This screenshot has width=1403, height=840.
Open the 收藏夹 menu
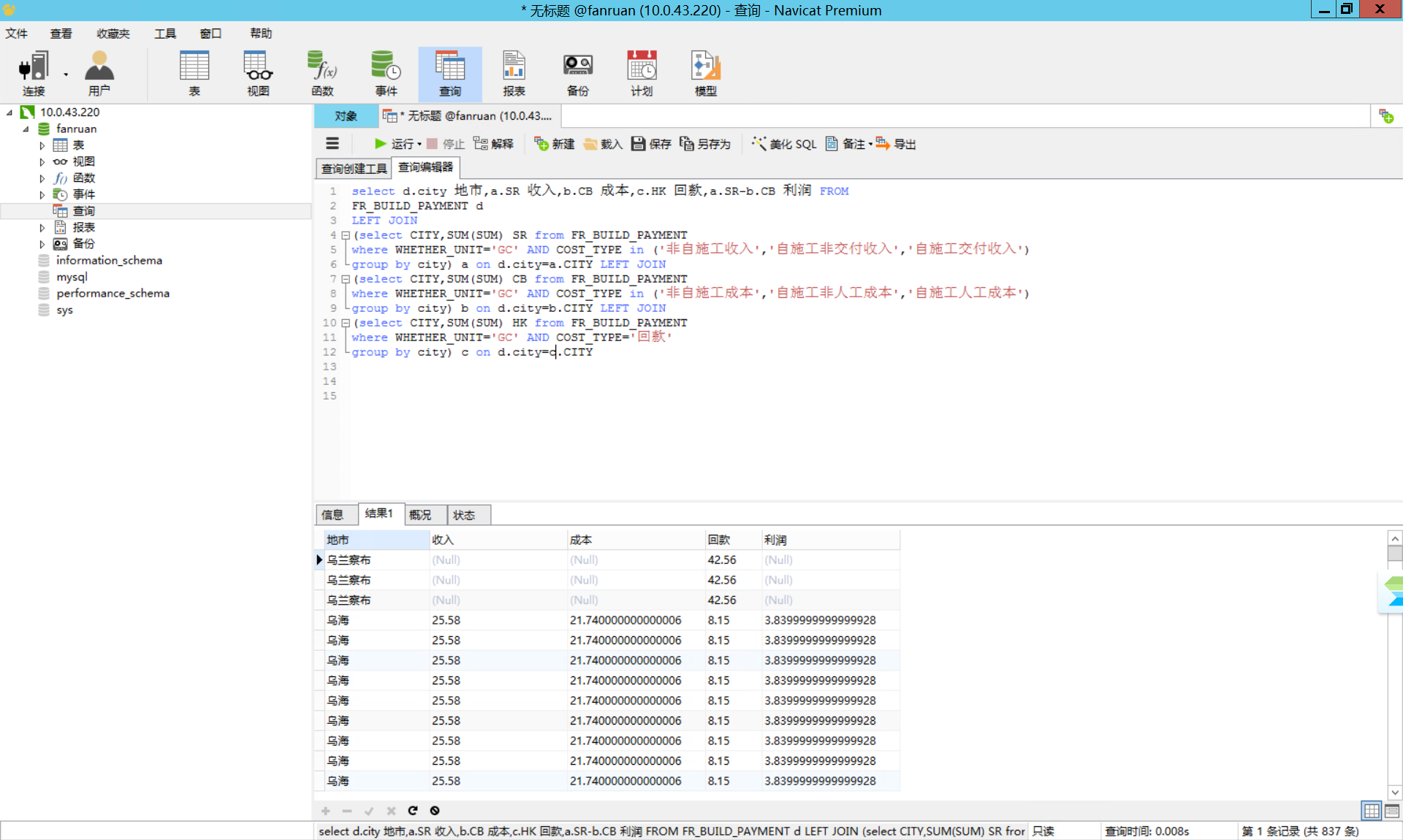113,34
